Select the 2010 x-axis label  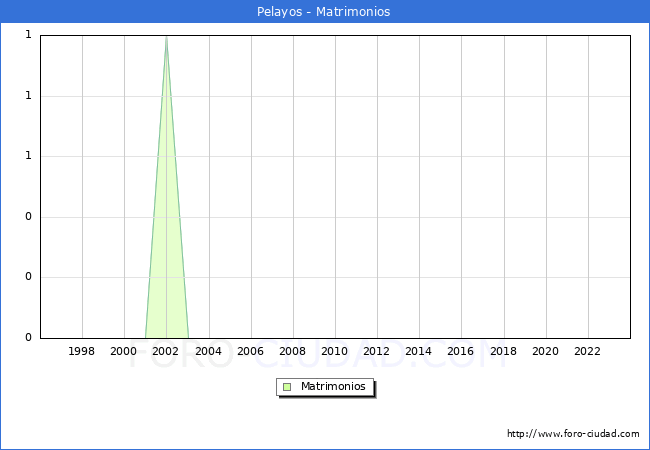334,351
